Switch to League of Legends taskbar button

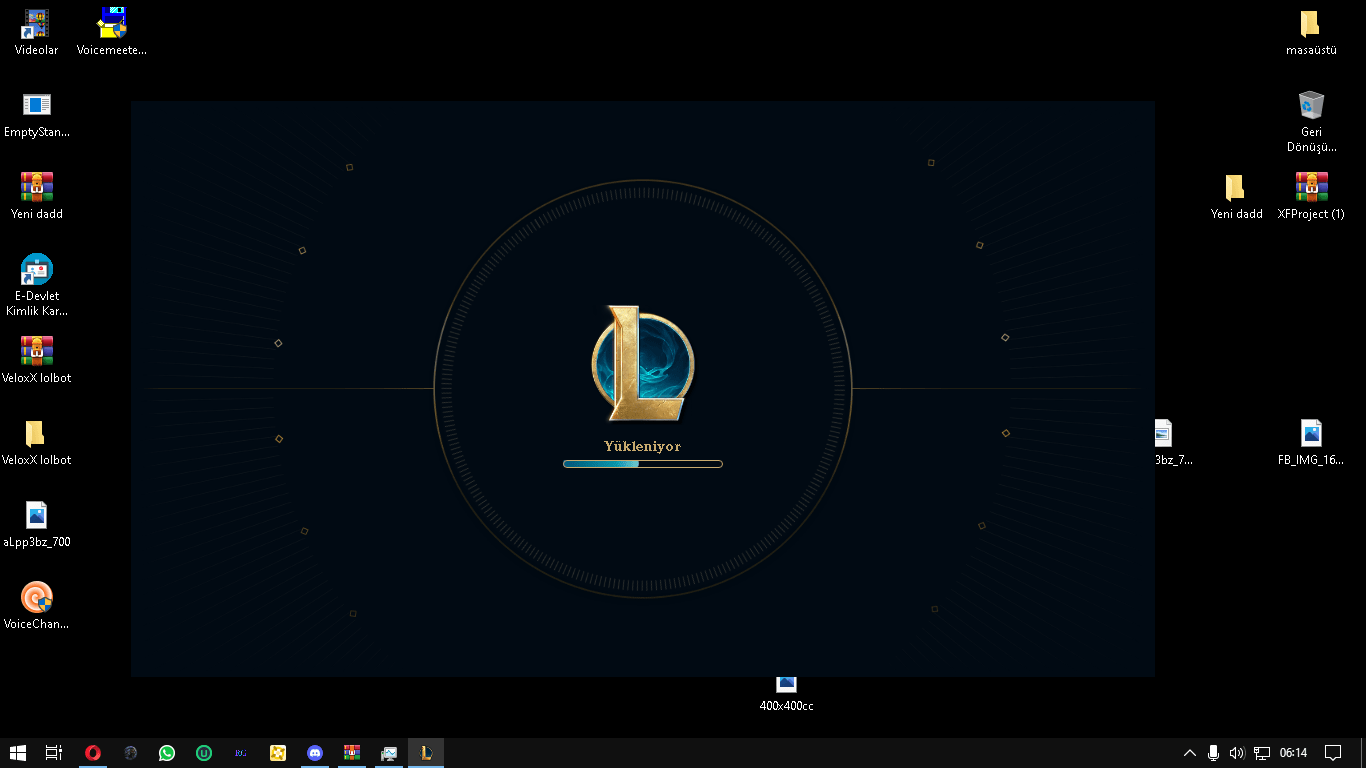pos(426,753)
